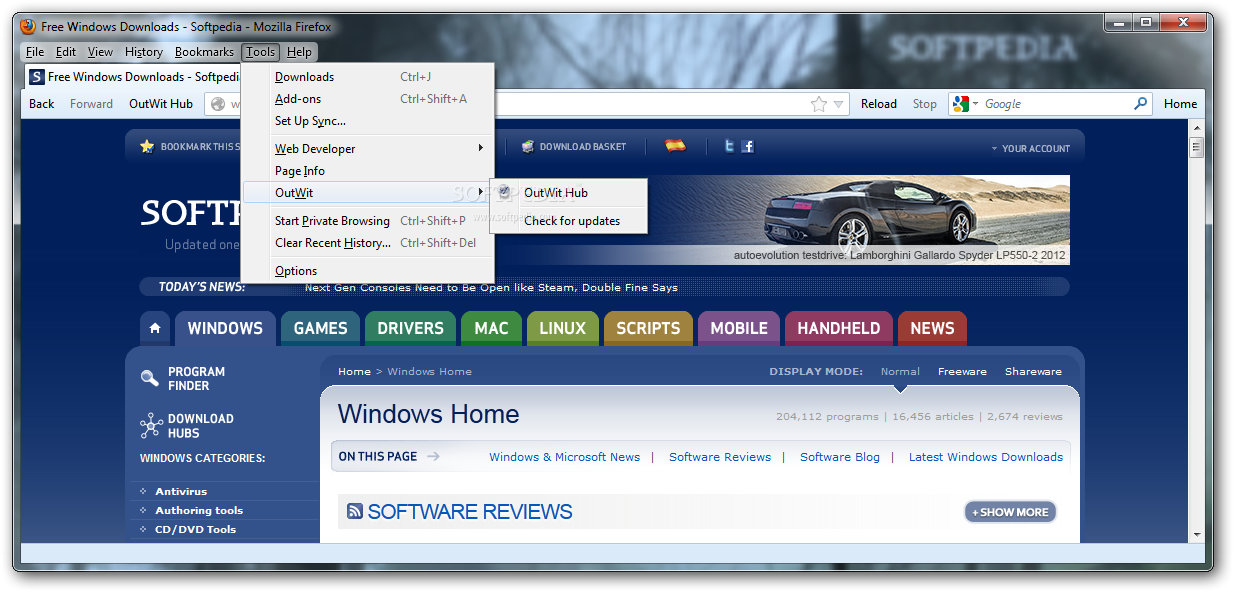The height and width of the screenshot is (592, 1234).
Task: Open Latest Windows Downloads link
Action: tap(986, 457)
